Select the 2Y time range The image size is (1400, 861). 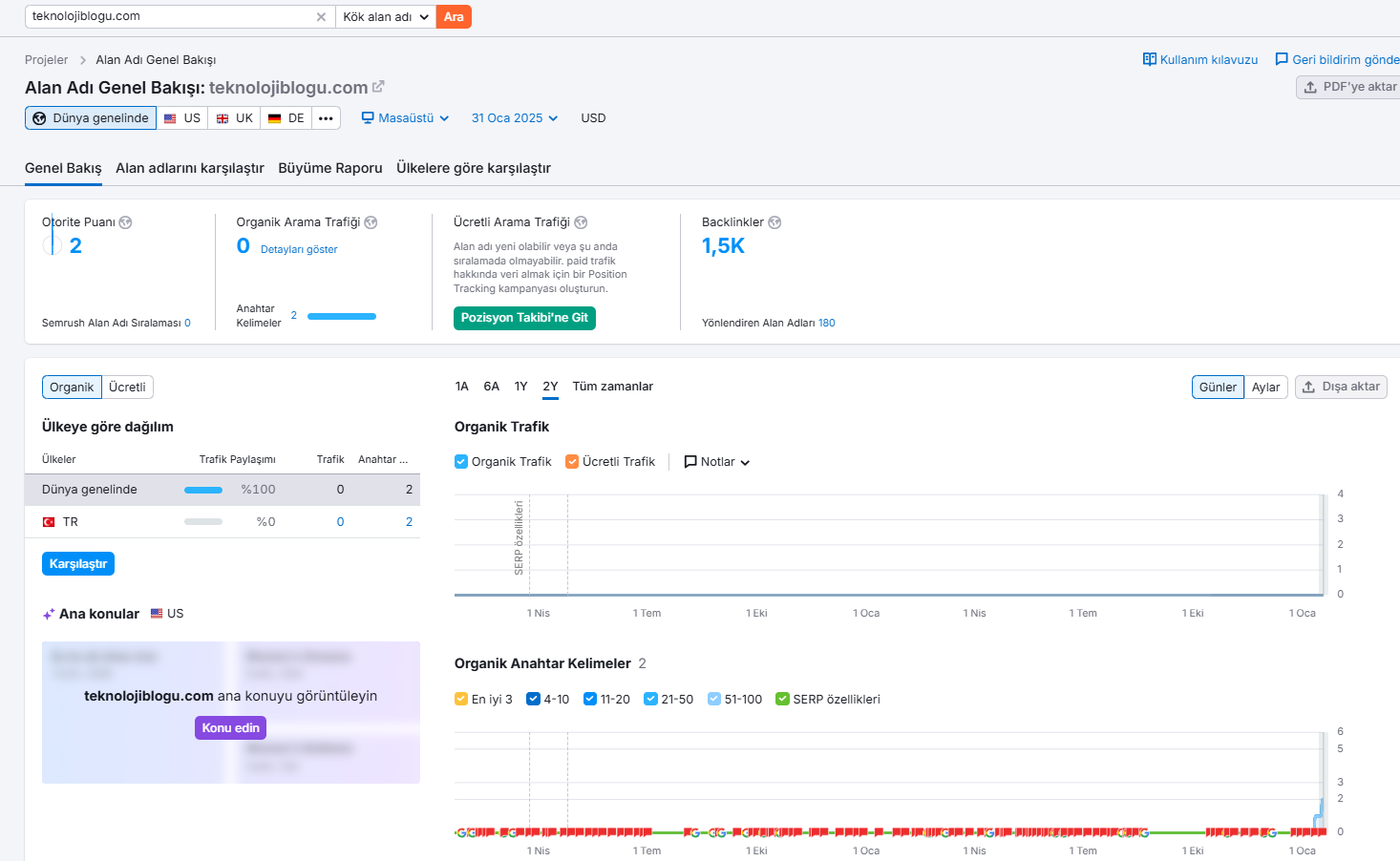[550, 387]
